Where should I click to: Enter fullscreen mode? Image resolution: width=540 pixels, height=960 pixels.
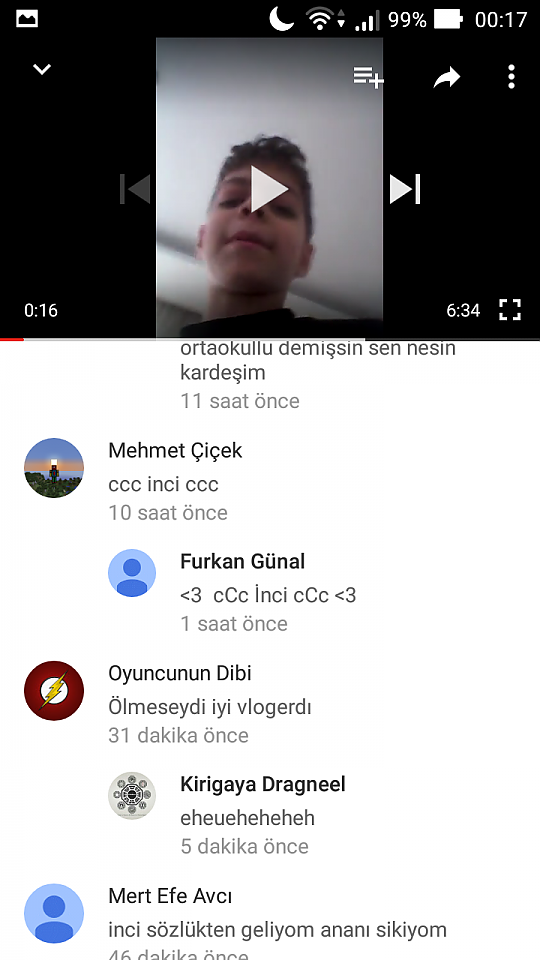509,310
